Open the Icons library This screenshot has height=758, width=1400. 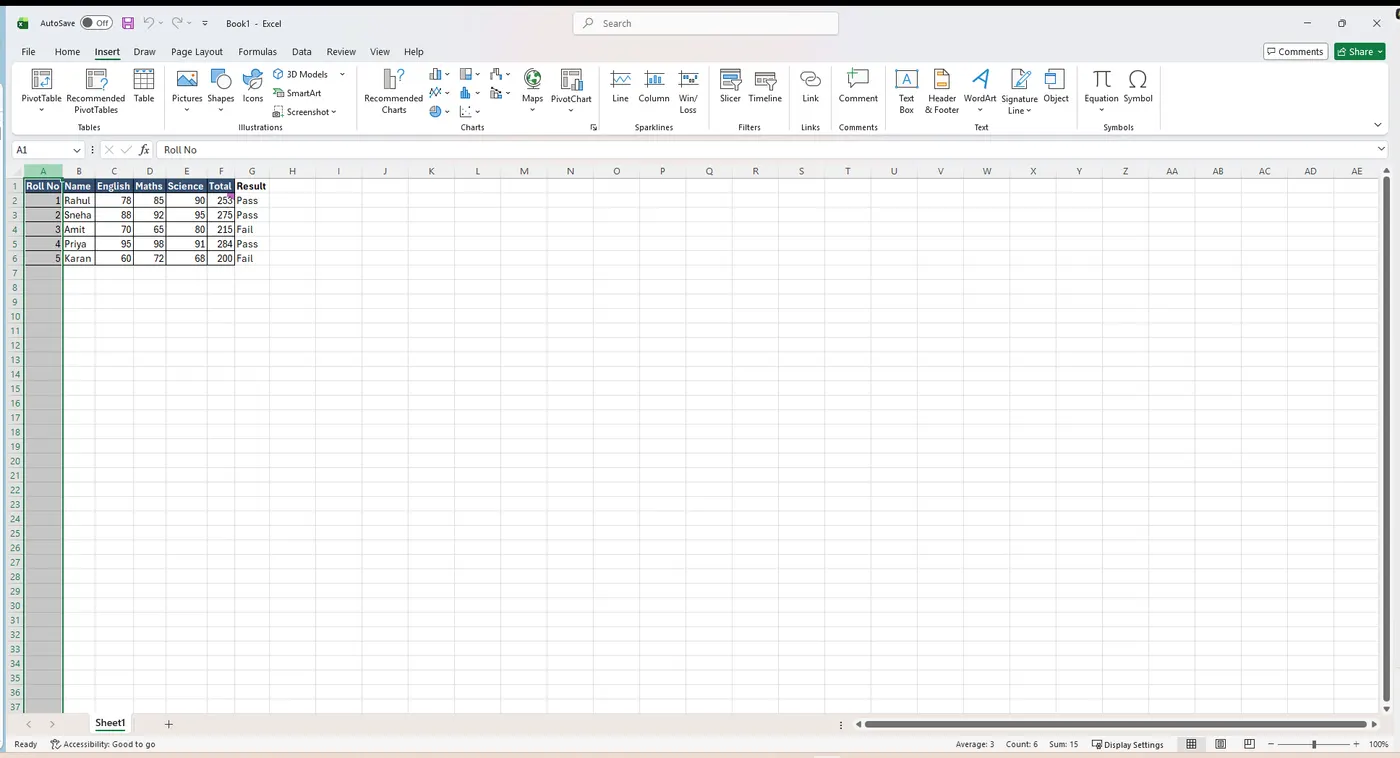253,86
